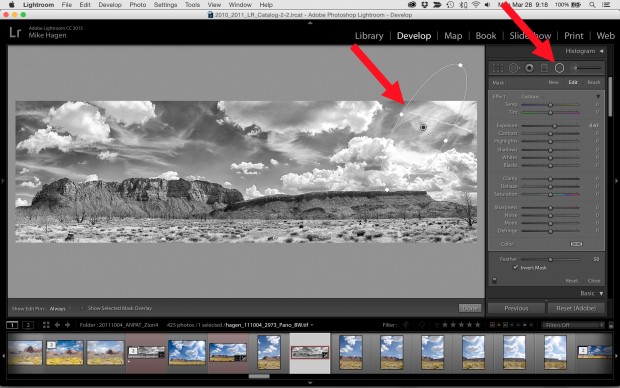Screen dimensions: 620x388
Task: Open the Settings menu in menu bar
Action: click(x=165, y=5)
